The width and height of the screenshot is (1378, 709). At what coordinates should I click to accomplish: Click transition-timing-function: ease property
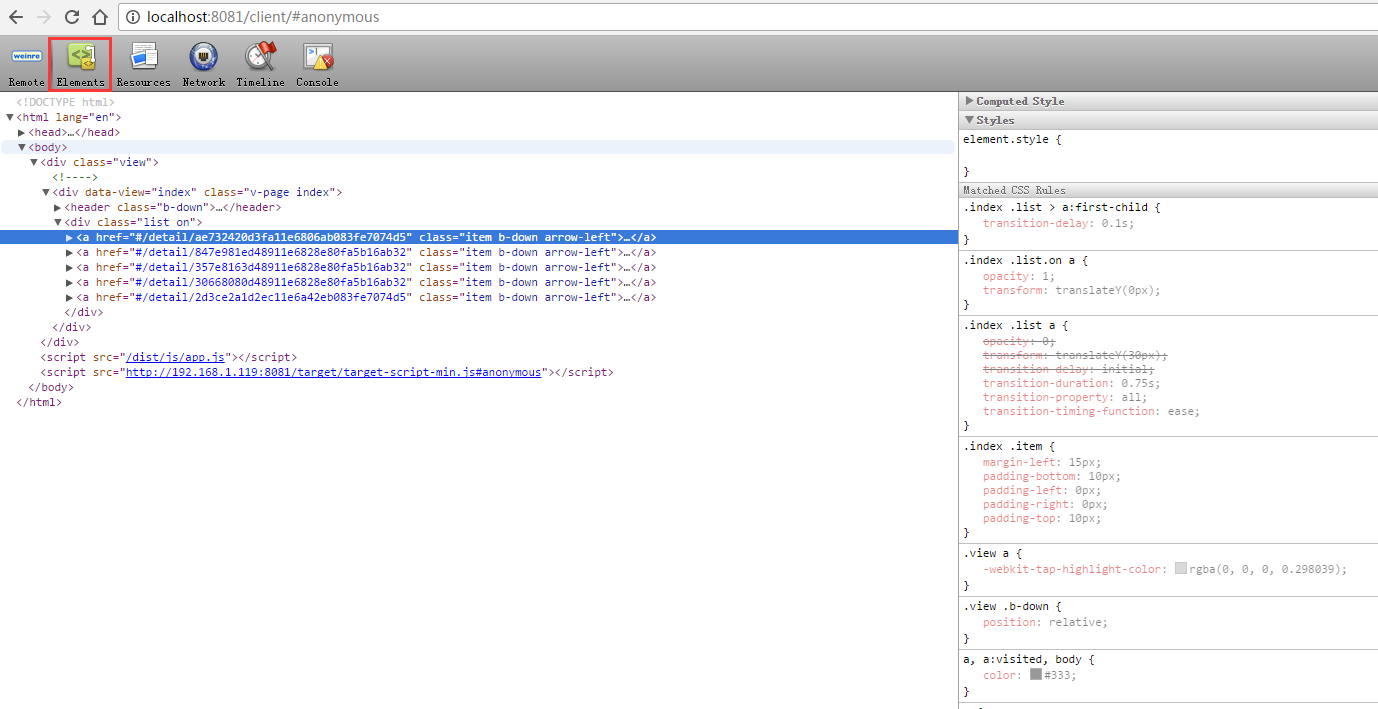1091,411
